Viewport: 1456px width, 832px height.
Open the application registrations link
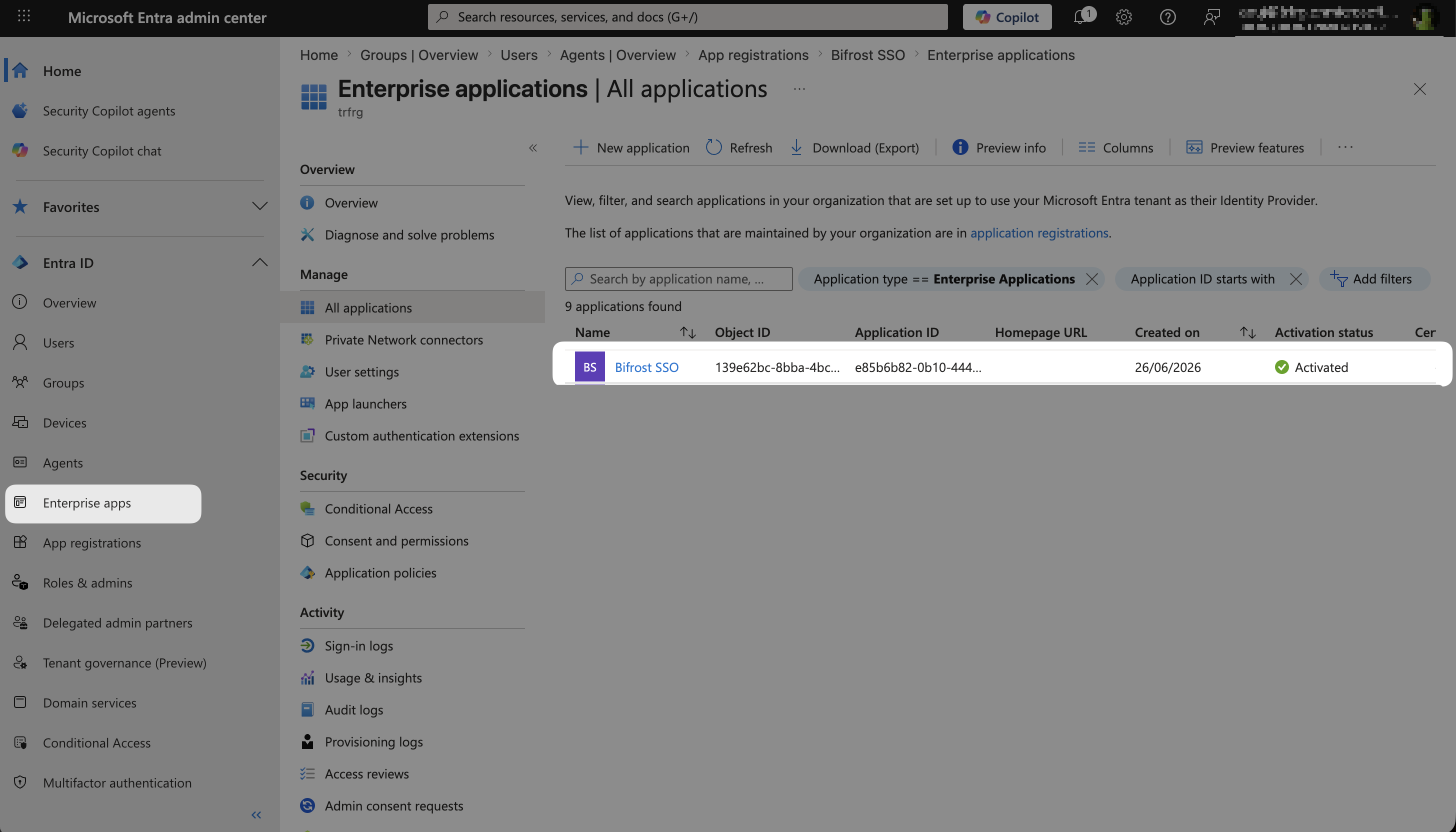pos(1039,233)
